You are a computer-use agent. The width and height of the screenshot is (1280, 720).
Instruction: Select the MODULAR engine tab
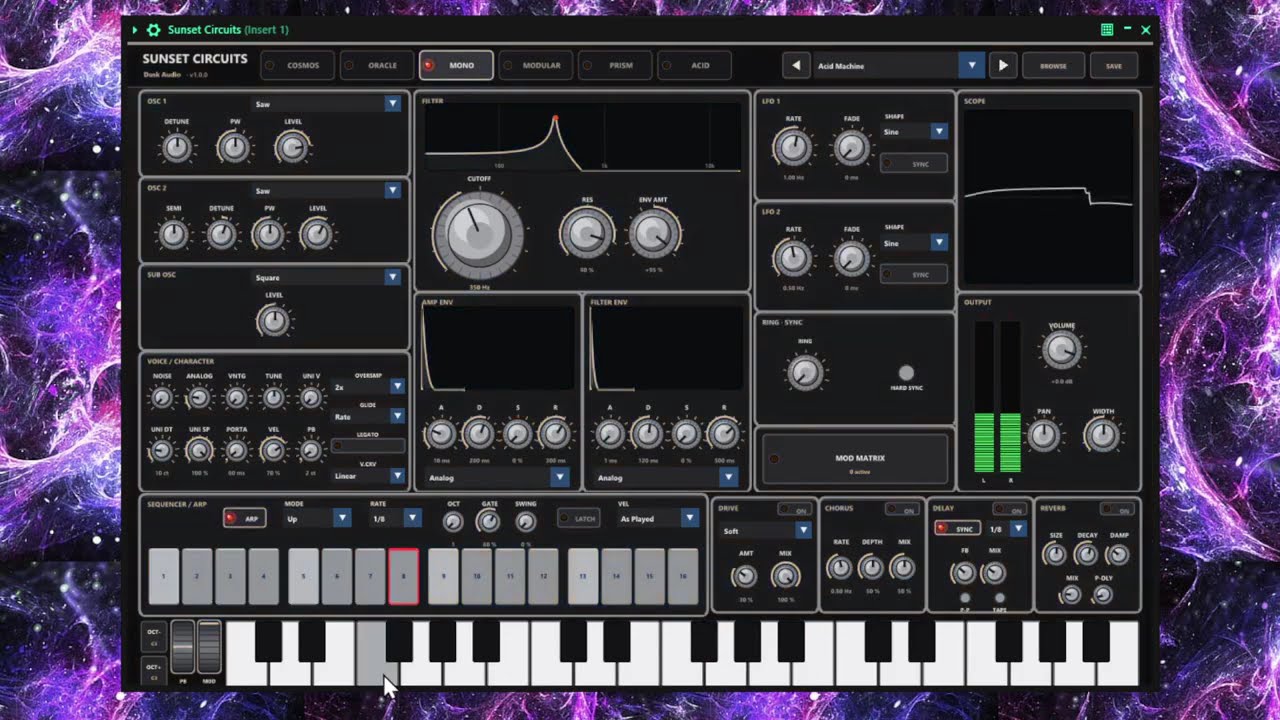pos(535,66)
